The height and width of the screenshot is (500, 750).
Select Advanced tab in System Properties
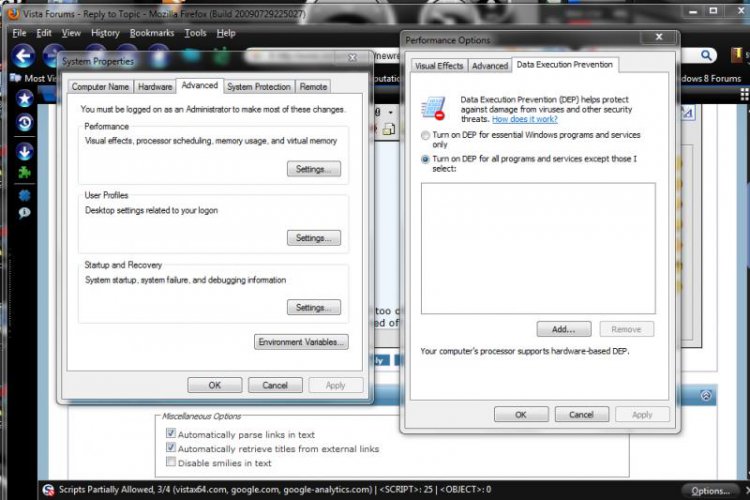pos(199,85)
